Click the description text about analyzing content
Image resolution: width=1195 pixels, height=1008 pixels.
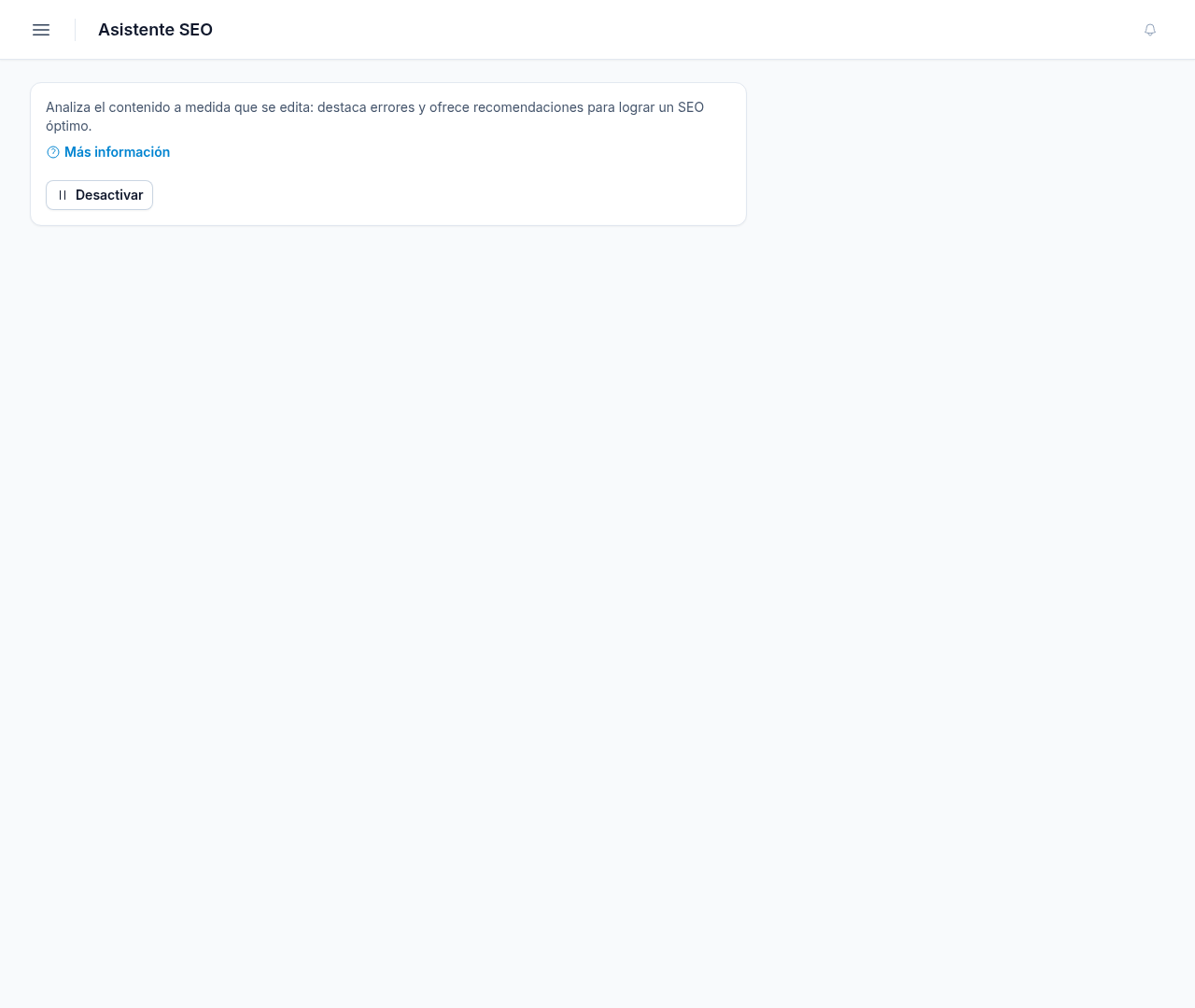(x=374, y=117)
